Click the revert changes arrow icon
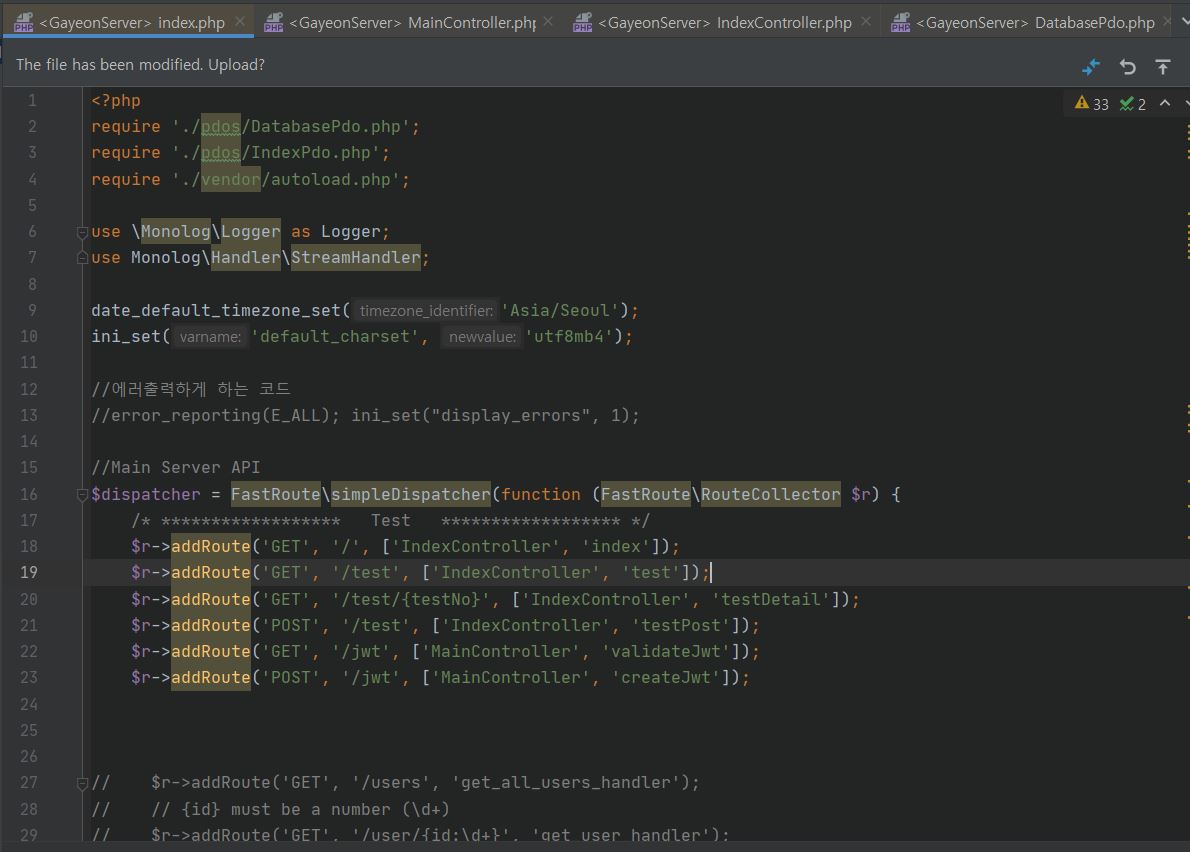This screenshot has width=1190, height=852. [1127, 66]
